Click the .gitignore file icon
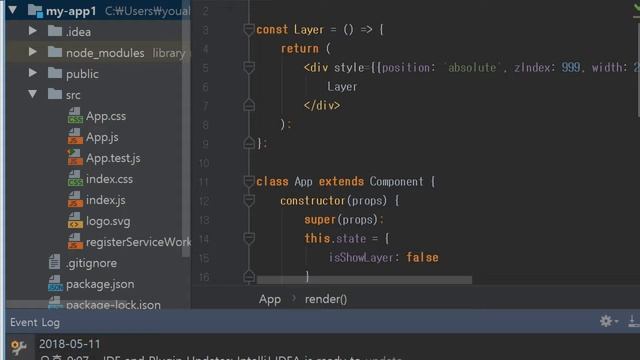 pyautogui.click(x=54, y=262)
